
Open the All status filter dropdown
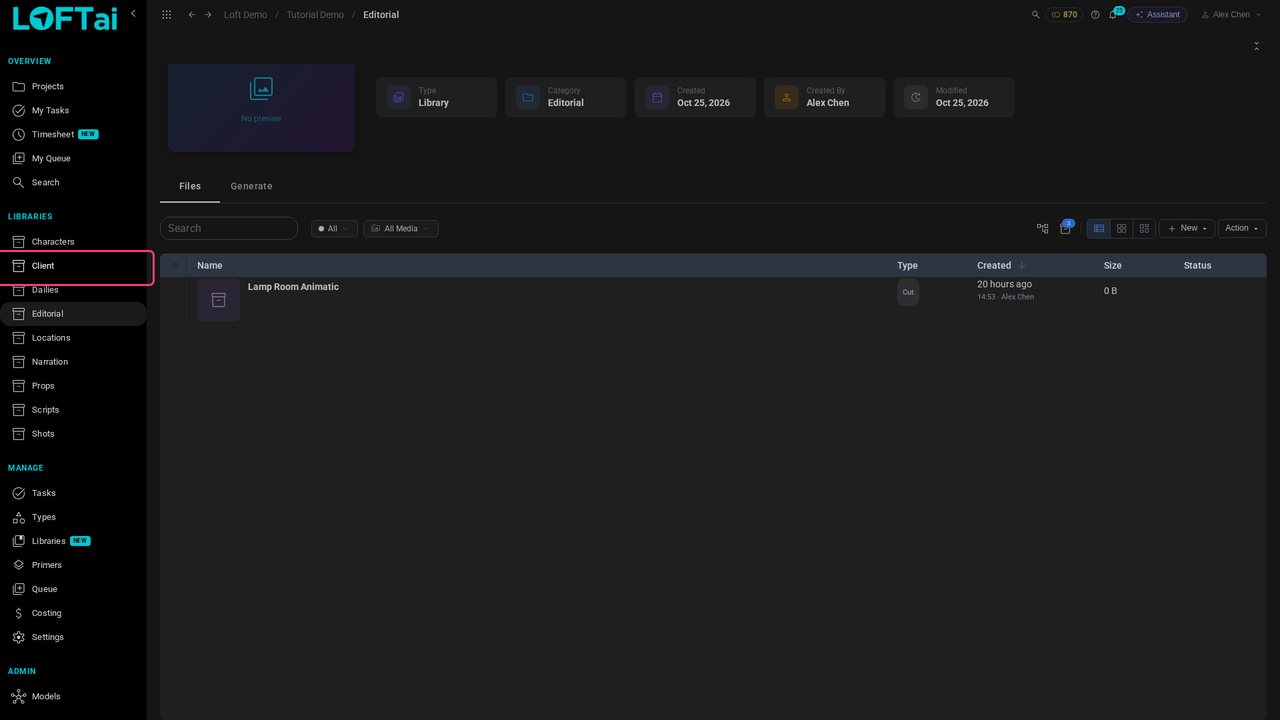coord(334,229)
